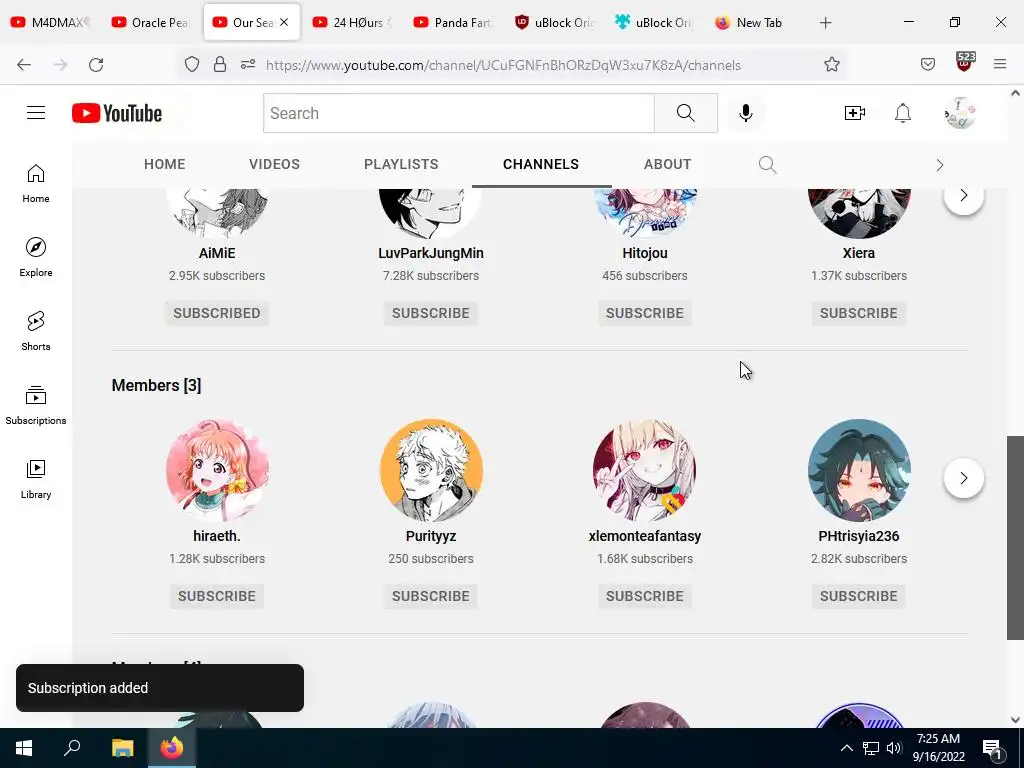This screenshot has height=768, width=1024.
Task: Open the Create video icon
Action: point(854,113)
